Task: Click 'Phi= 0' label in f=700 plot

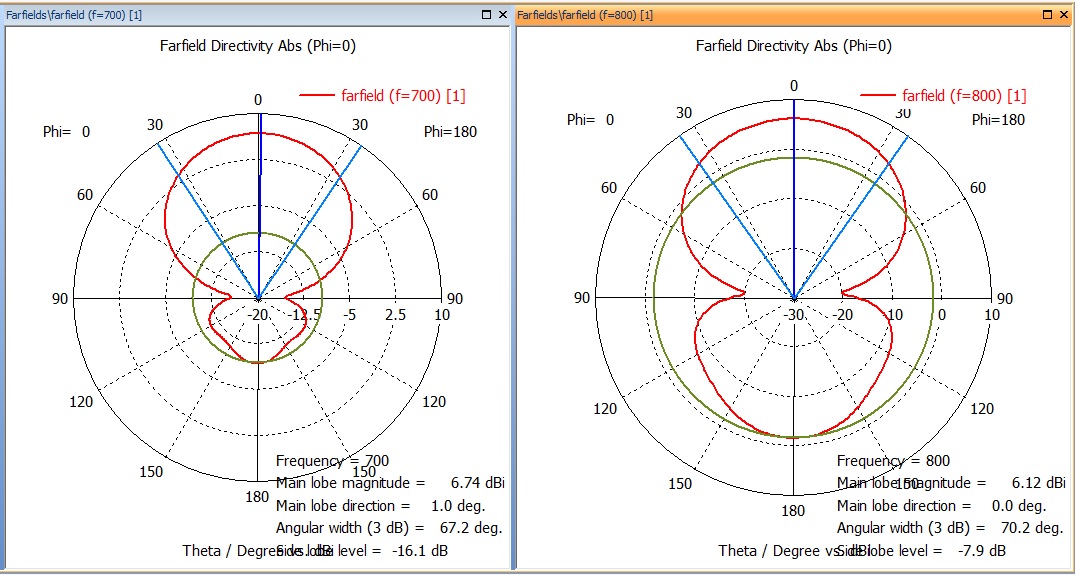Action: (x=67, y=131)
